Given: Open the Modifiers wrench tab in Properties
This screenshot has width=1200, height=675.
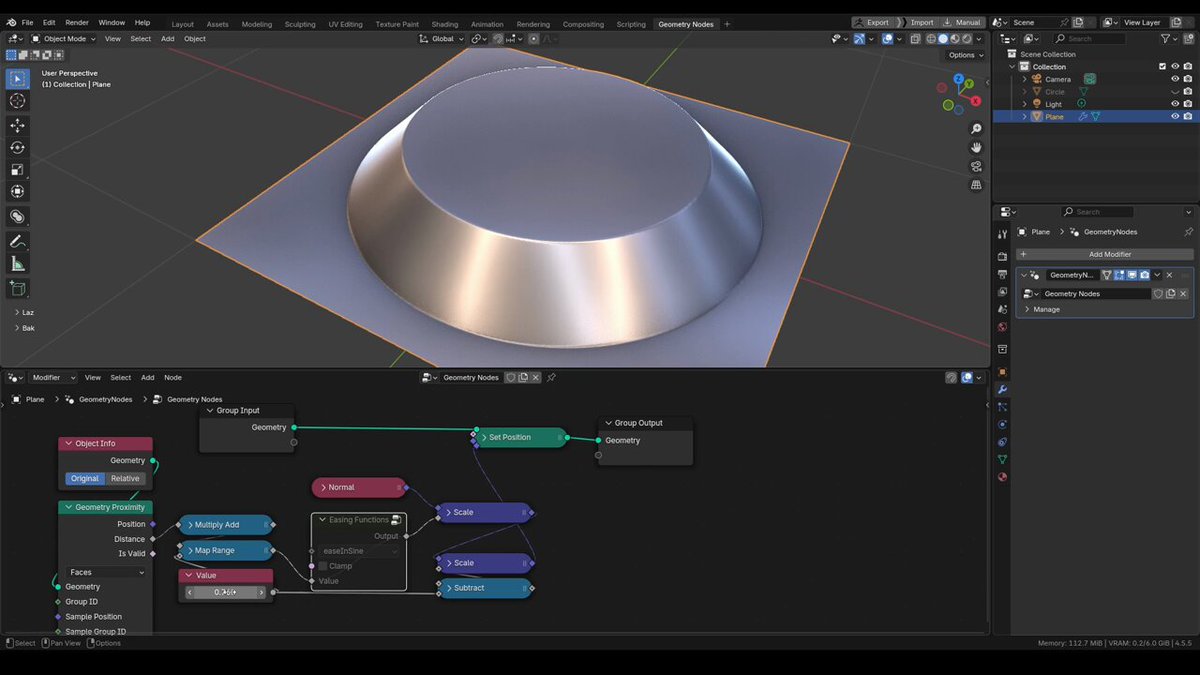Looking at the screenshot, I should tap(1002, 389).
